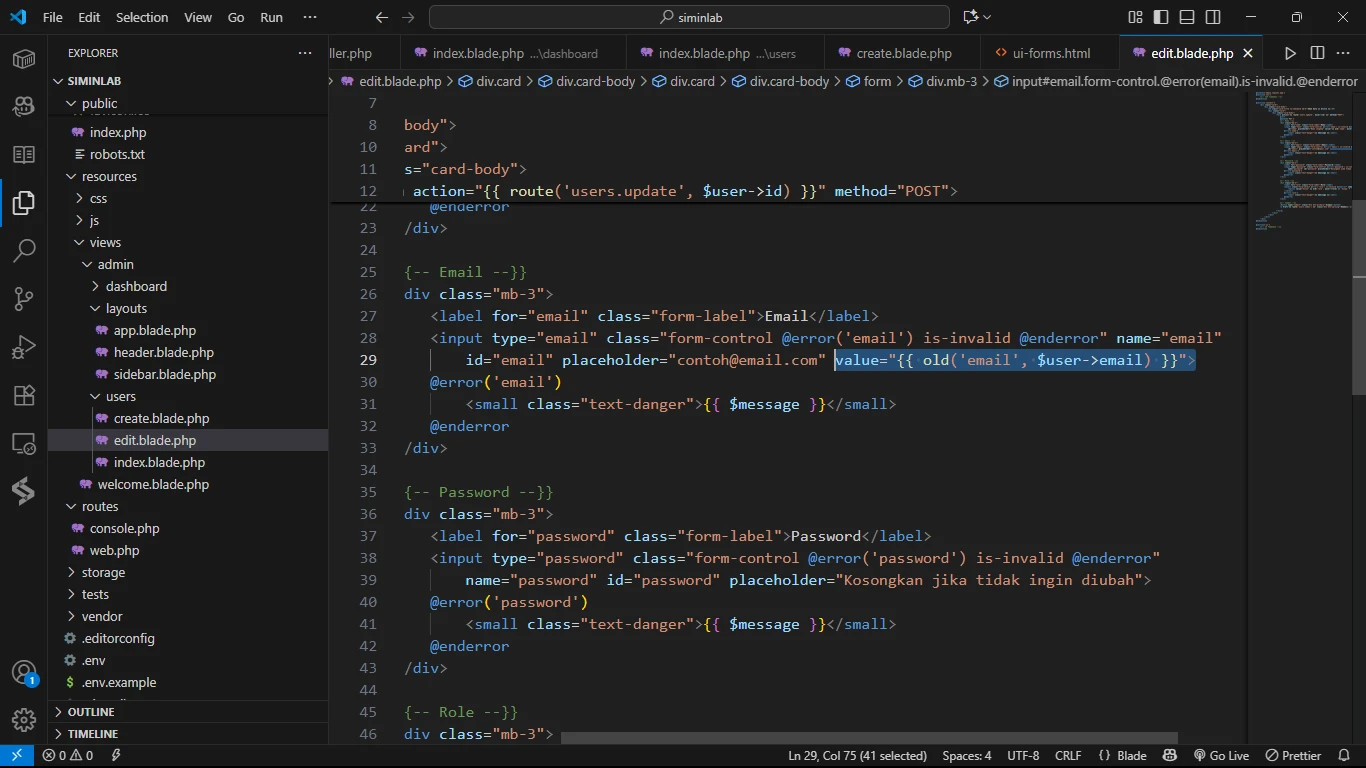Open the Extensions view
1366x768 pixels.
coord(24,395)
